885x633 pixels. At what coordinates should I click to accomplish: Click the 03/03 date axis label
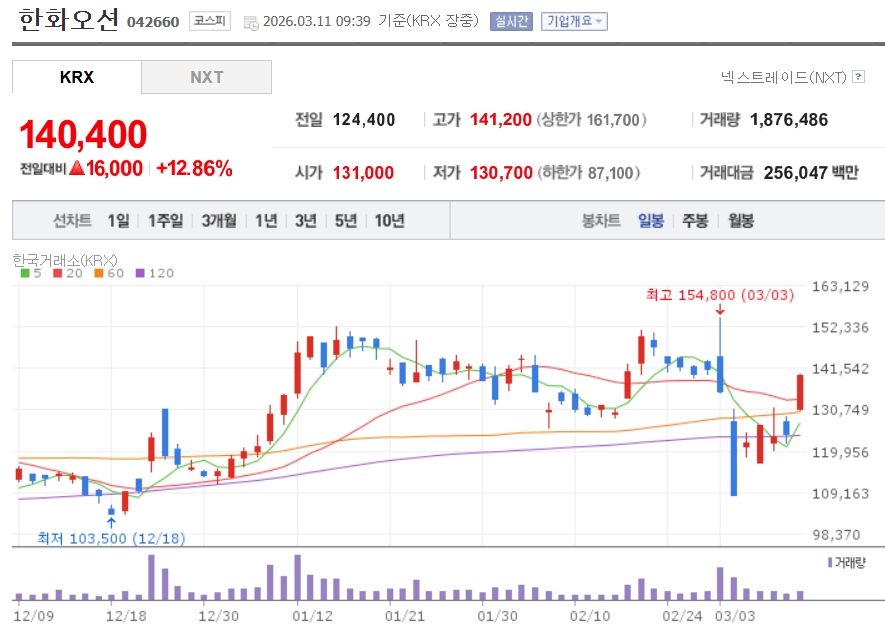735,616
